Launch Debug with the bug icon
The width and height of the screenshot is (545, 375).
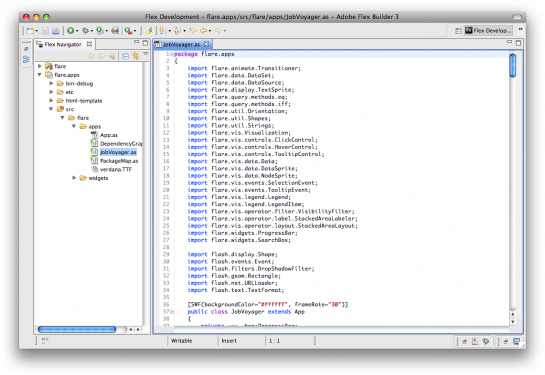[85, 31]
